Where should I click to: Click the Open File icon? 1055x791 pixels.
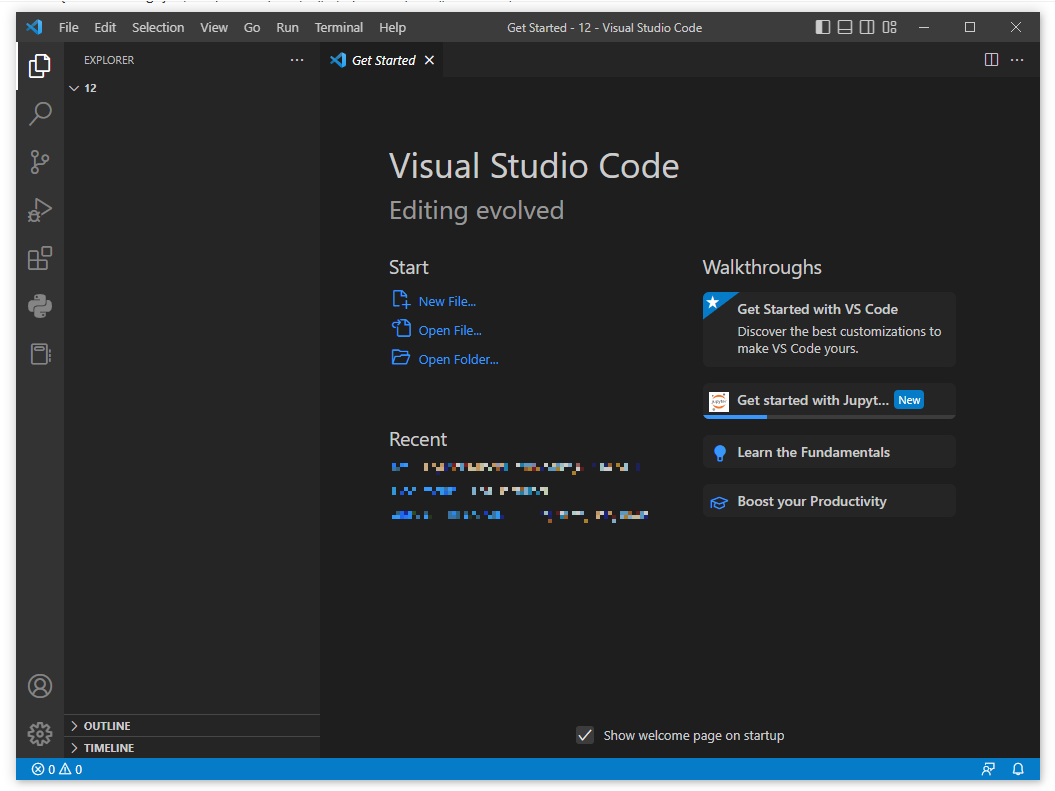click(x=401, y=328)
